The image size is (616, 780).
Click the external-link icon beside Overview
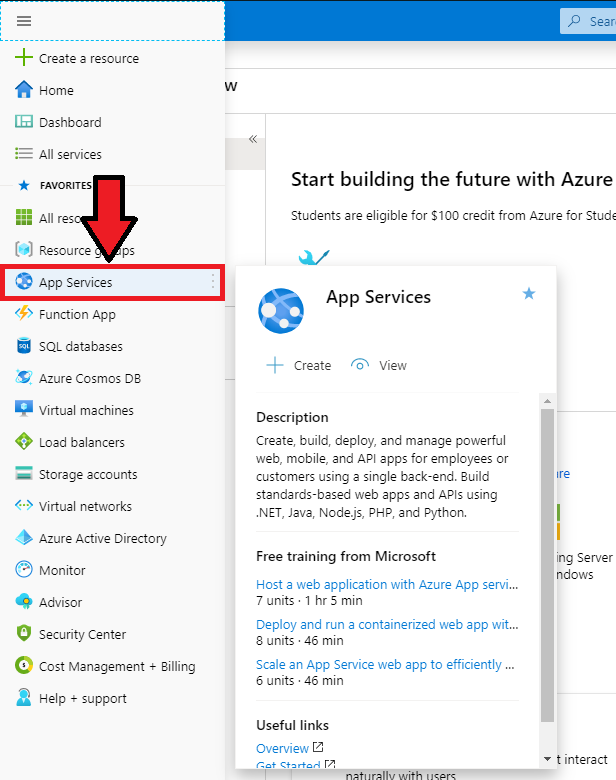(318, 747)
